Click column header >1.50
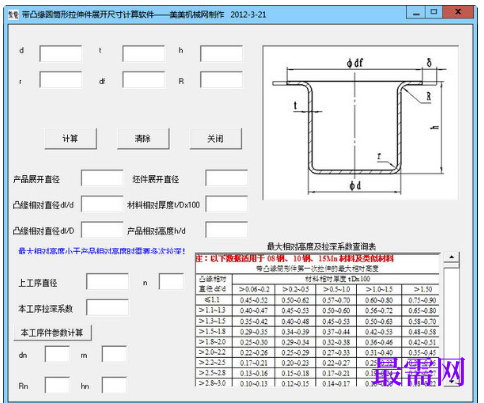Image resolution: width=484 pixels, height=403 pixels. [x=422, y=289]
